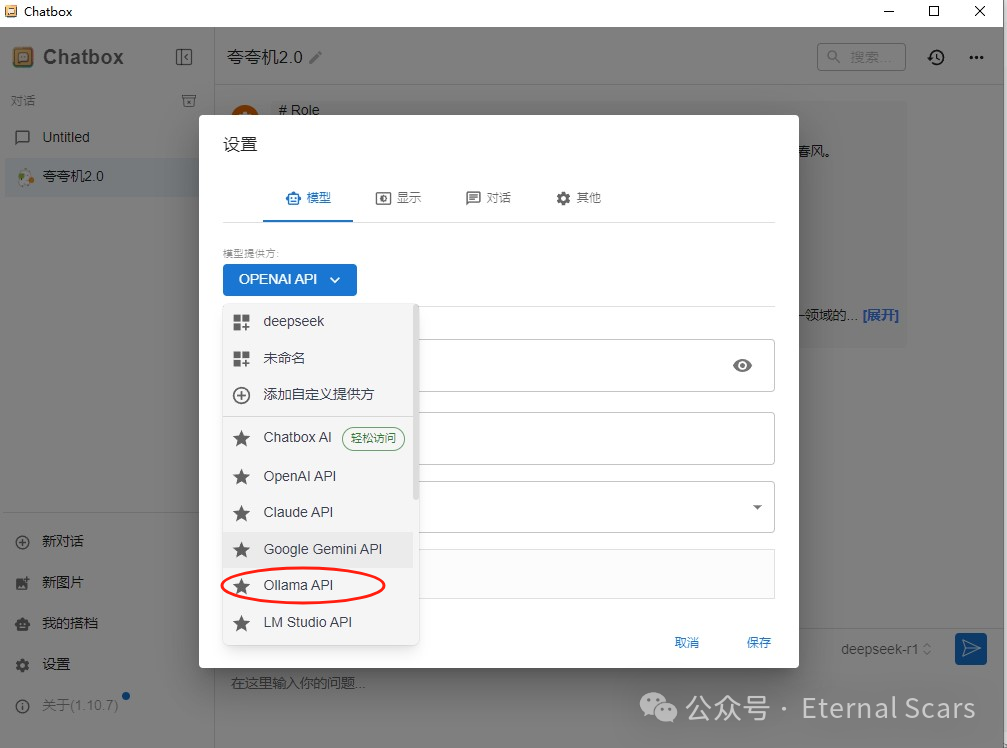The height and width of the screenshot is (748, 1007).
Task: Edit the title with the pencil icon
Action: pos(315,58)
